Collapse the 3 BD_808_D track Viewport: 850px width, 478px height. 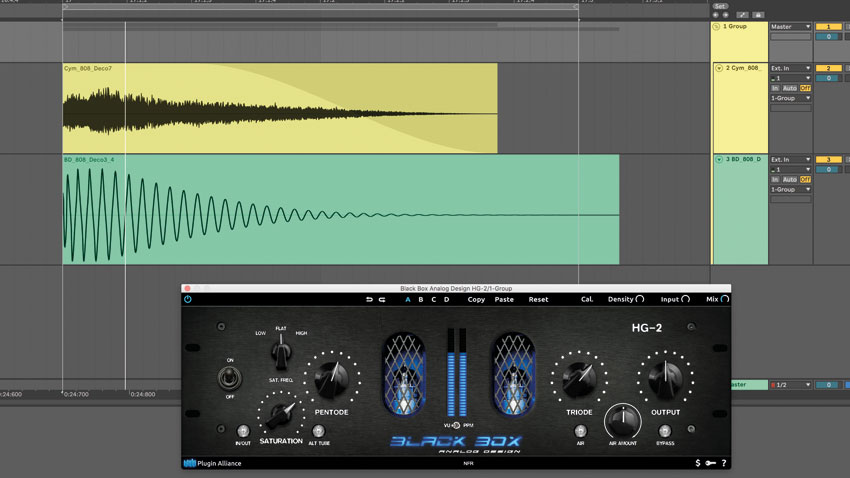click(719, 159)
